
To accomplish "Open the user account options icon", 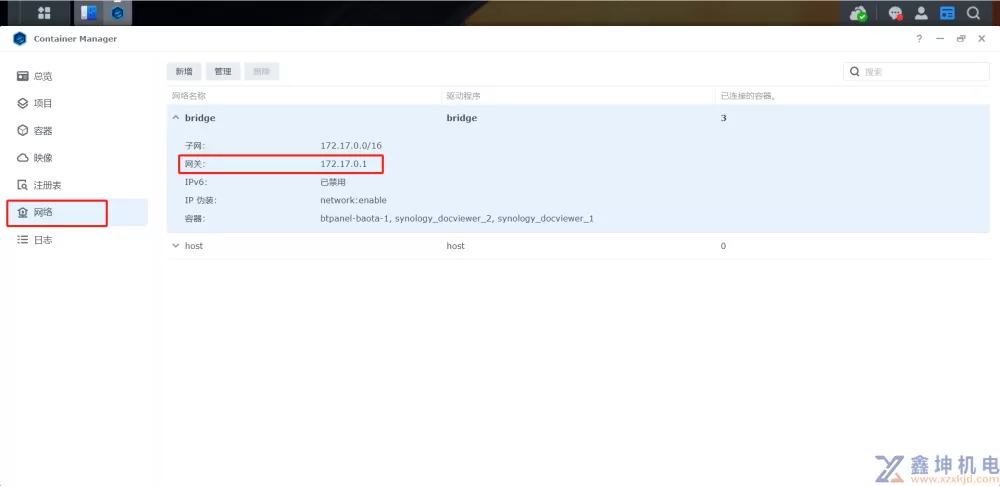I will pyautogui.click(x=921, y=13).
